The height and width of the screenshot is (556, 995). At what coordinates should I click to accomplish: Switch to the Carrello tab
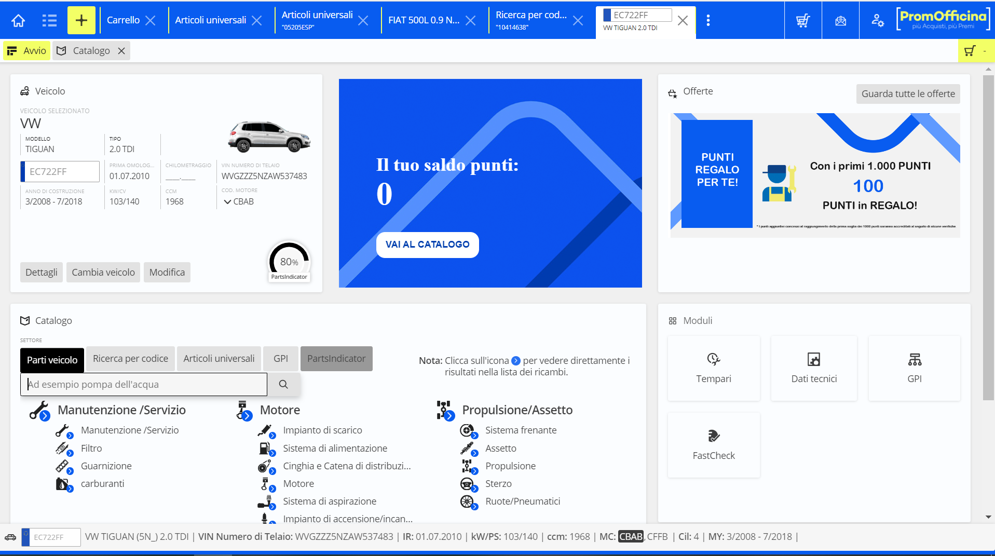click(x=123, y=20)
